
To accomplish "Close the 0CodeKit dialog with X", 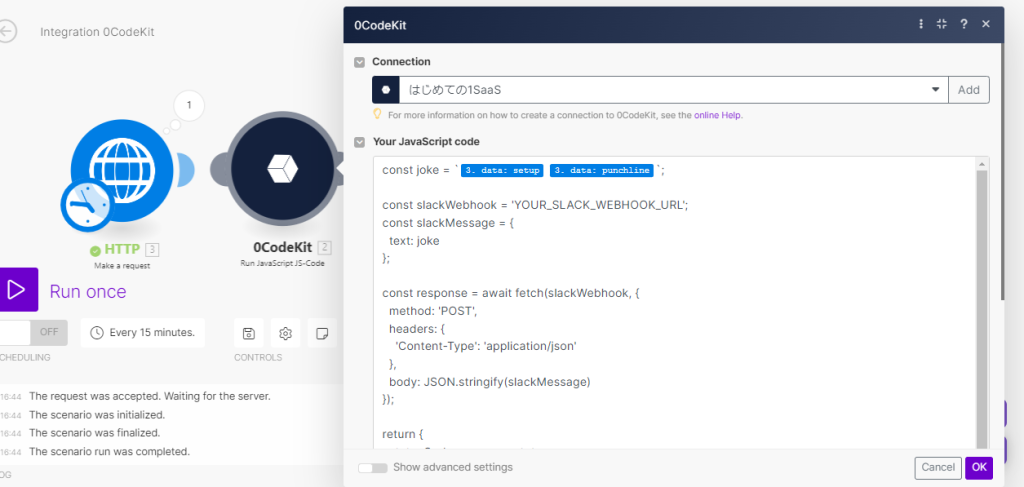I will (986, 24).
